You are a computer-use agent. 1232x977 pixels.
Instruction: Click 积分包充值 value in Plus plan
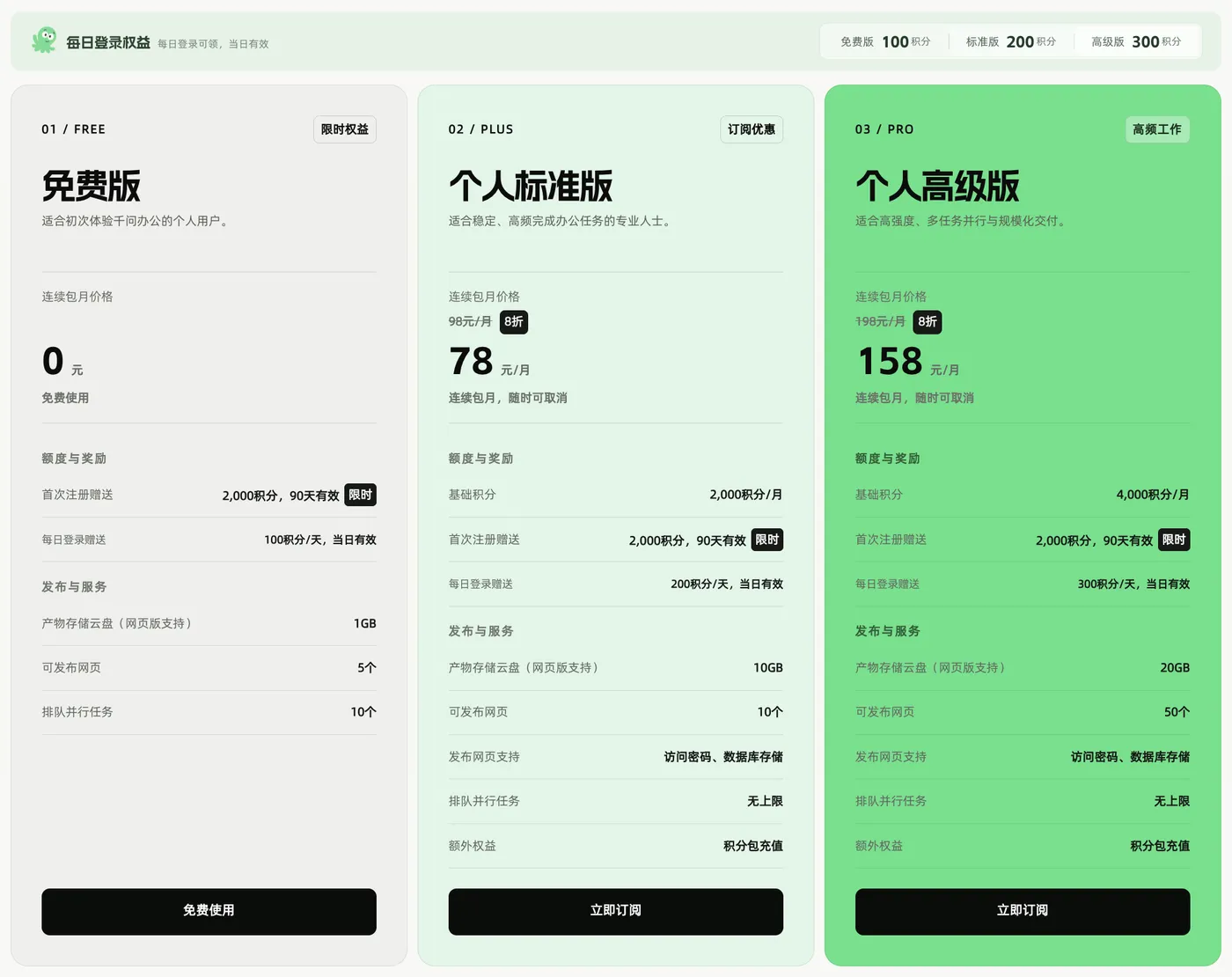[753, 846]
